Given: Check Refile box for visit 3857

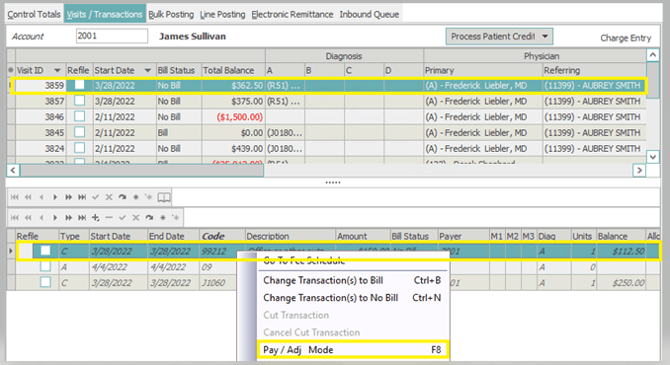Looking at the screenshot, I should click(x=79, y=100).
